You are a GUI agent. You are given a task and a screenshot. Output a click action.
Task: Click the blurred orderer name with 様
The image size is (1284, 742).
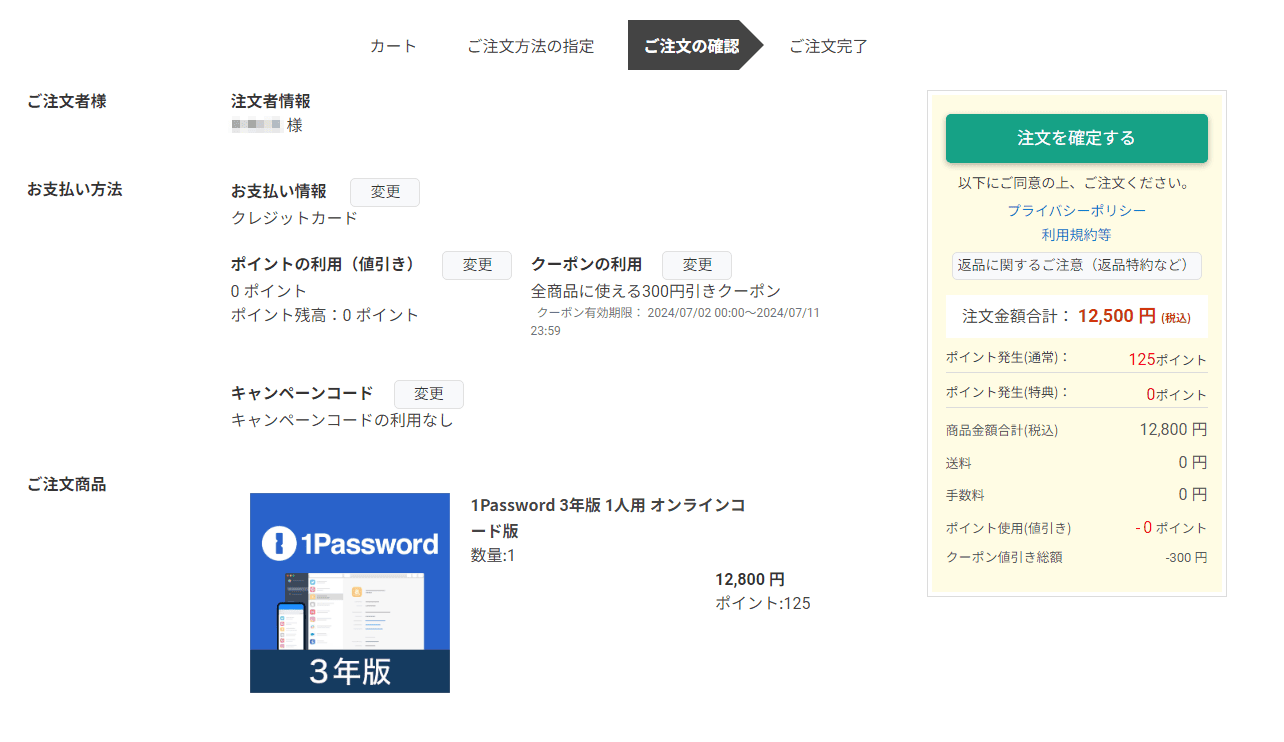(267, 125)
